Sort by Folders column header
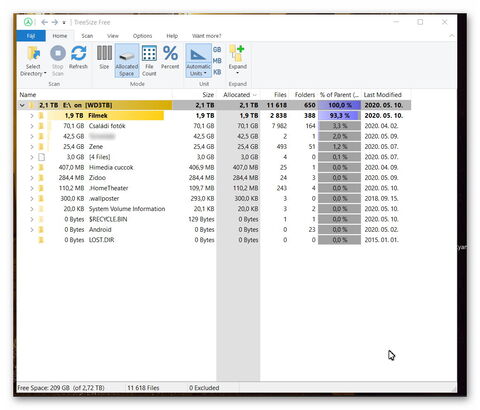Screen dimensions: 480x410 coord(303,95)
